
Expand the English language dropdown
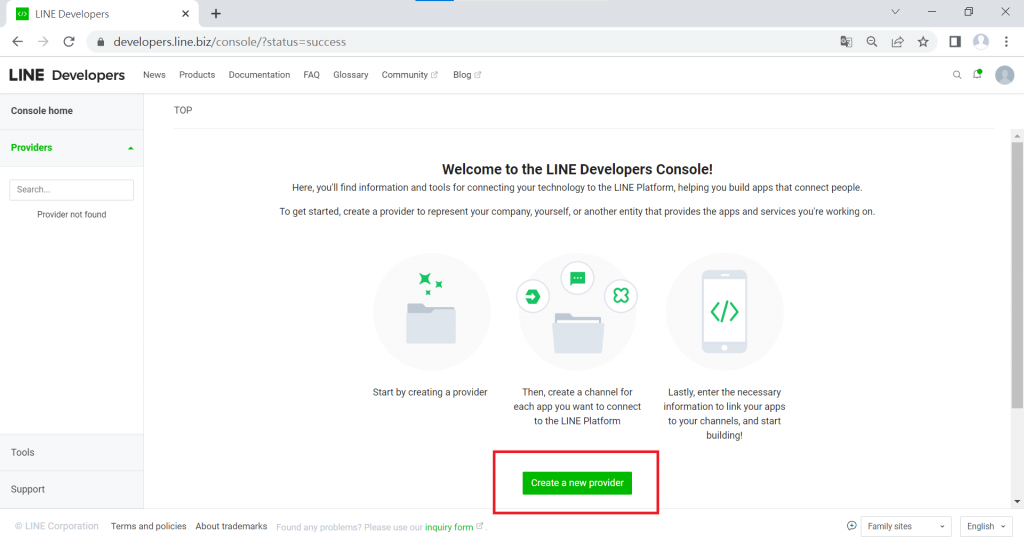point(986,526)
